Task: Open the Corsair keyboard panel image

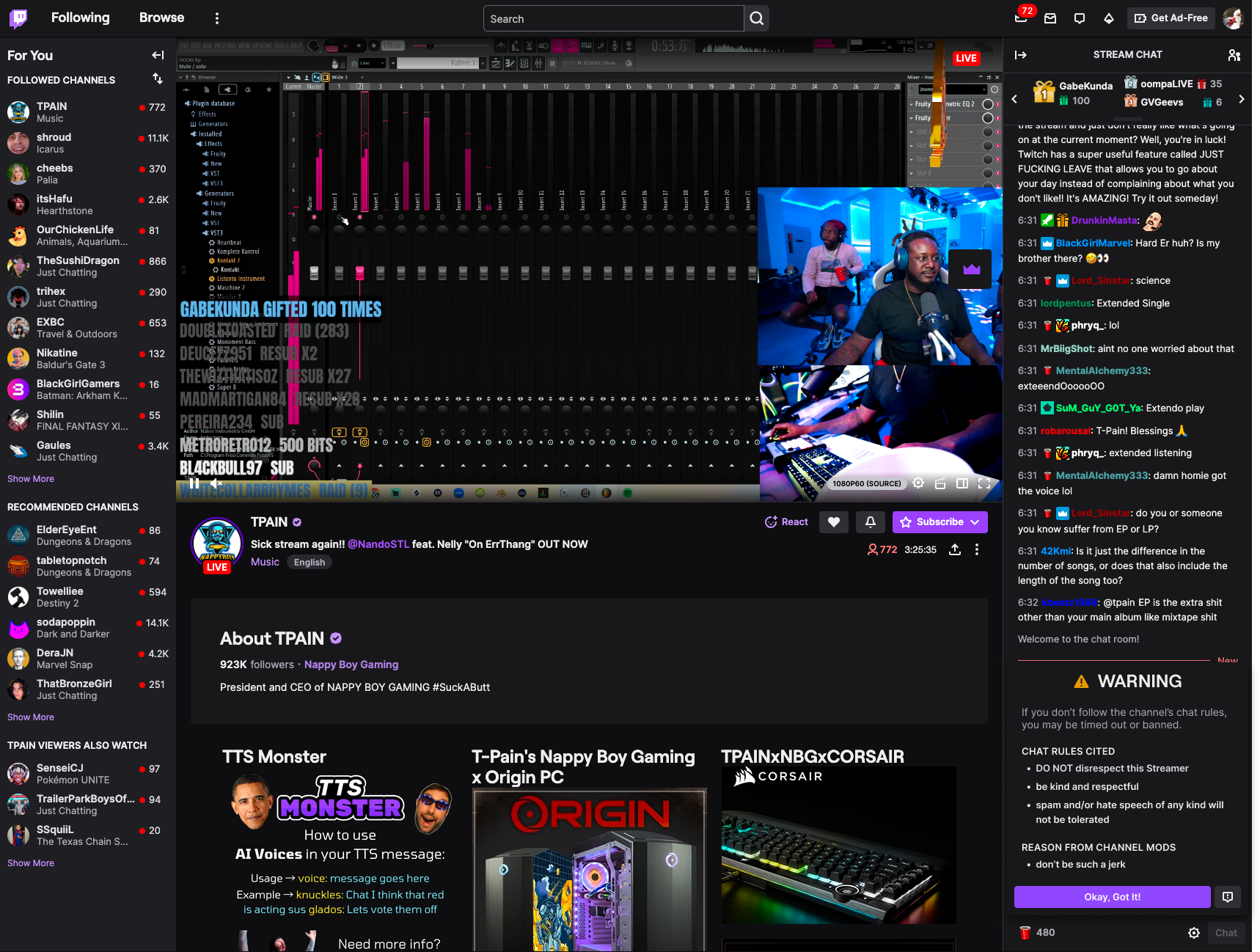Action: click(x=839, y=846)
